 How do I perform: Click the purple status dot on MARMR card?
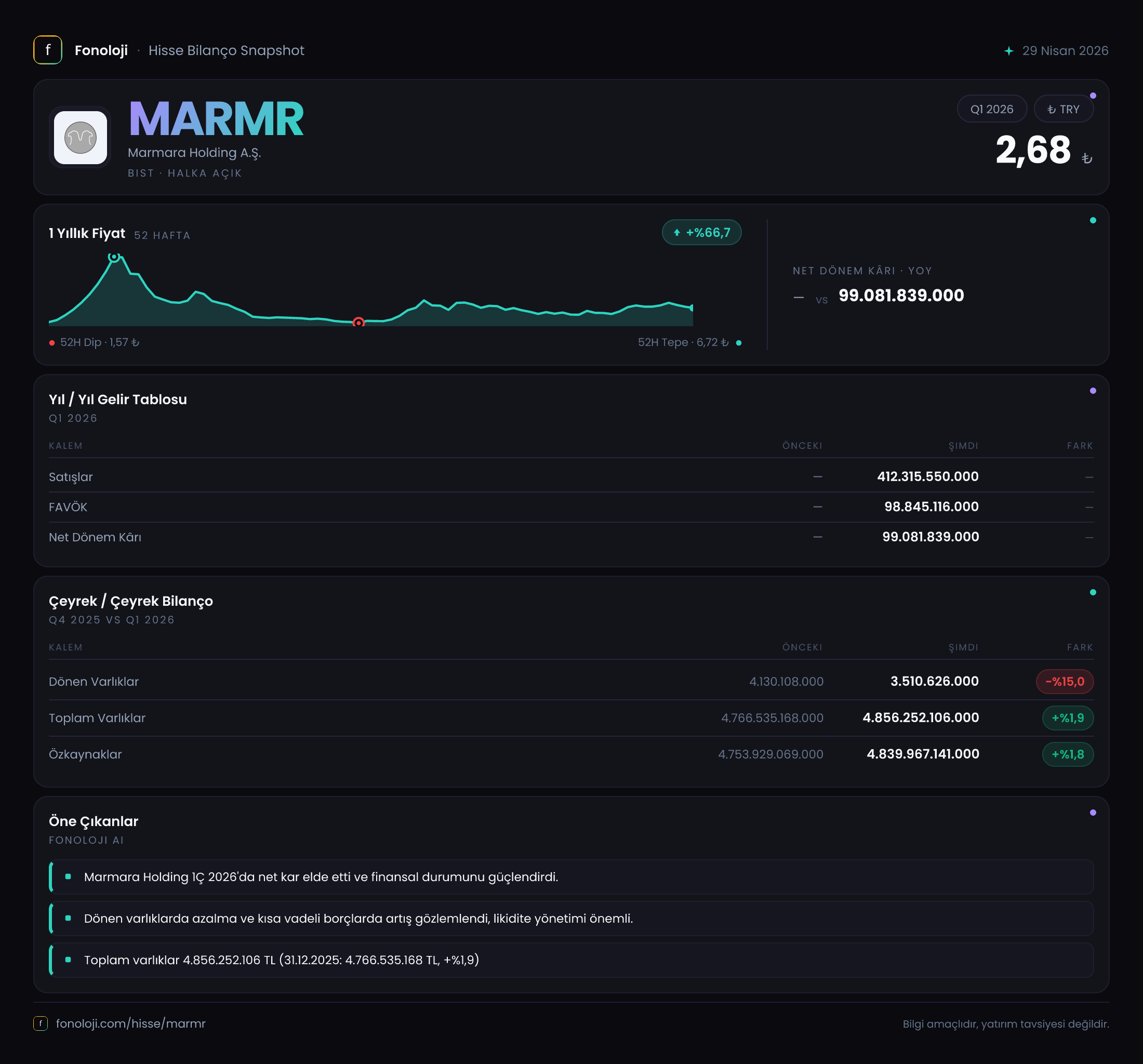[1093, 96]
